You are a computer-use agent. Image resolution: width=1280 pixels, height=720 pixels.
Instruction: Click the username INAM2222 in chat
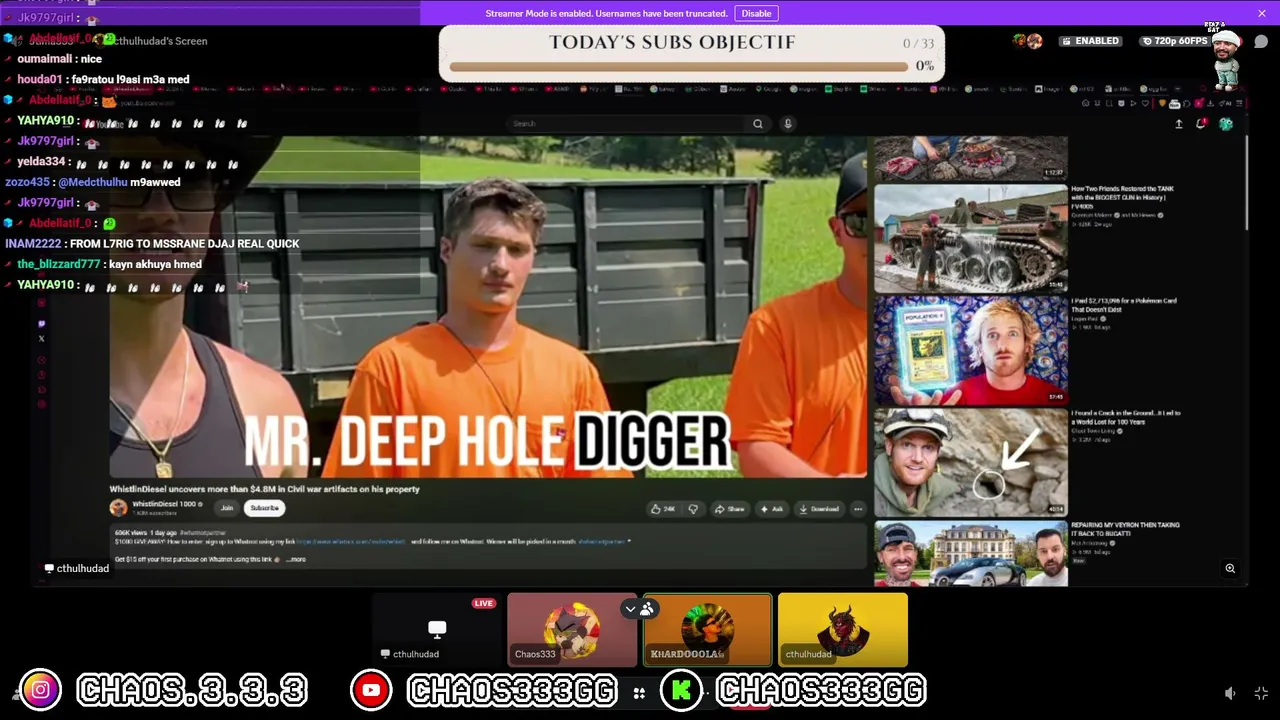pos(33,243)
